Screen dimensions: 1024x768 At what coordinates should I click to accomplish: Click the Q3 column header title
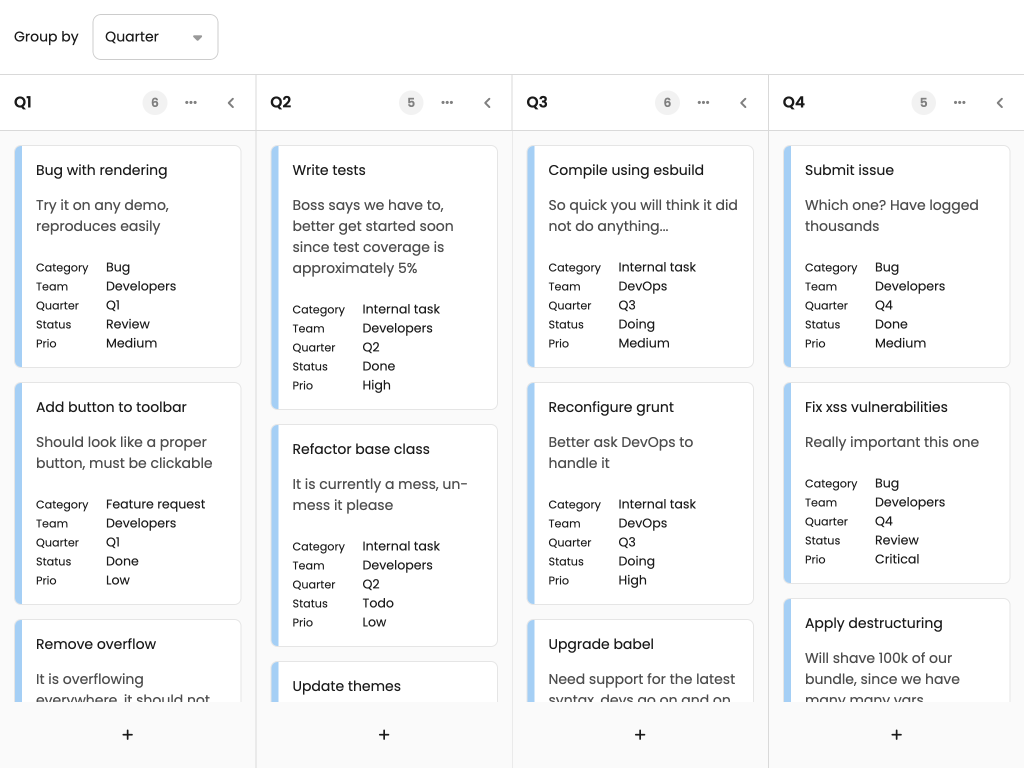point(537,102)
